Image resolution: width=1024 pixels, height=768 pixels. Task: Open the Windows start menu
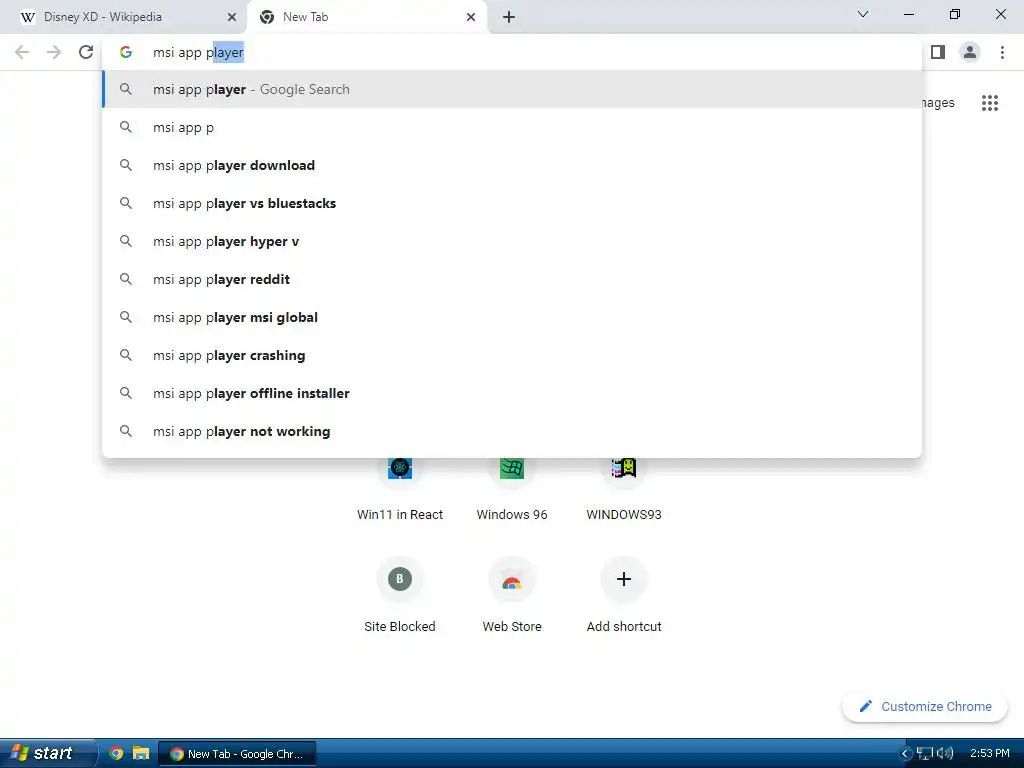point(46,753)
